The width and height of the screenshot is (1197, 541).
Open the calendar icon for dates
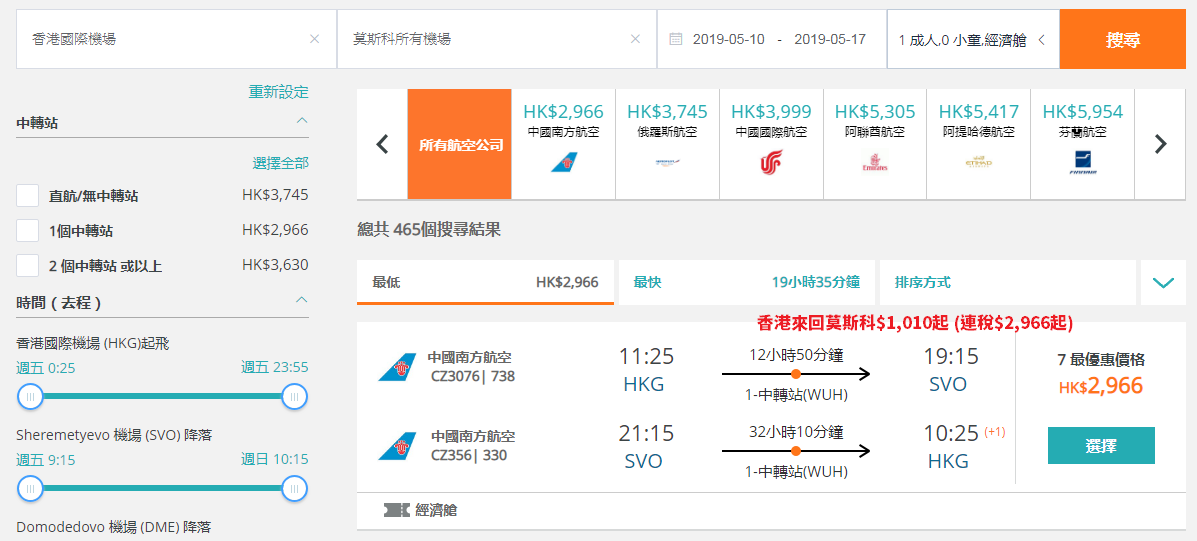click(x=676, y=39)
